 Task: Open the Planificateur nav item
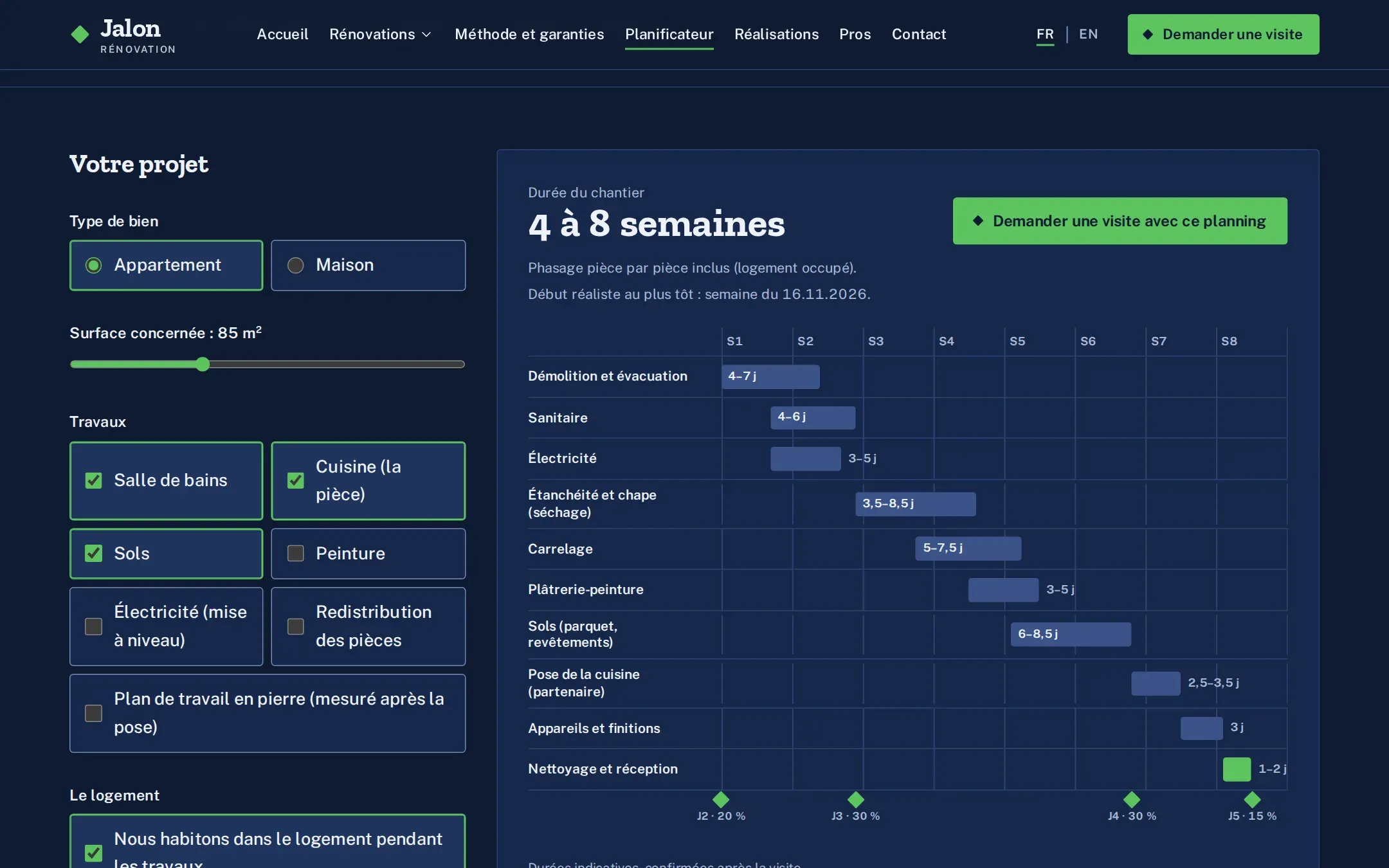669,34
